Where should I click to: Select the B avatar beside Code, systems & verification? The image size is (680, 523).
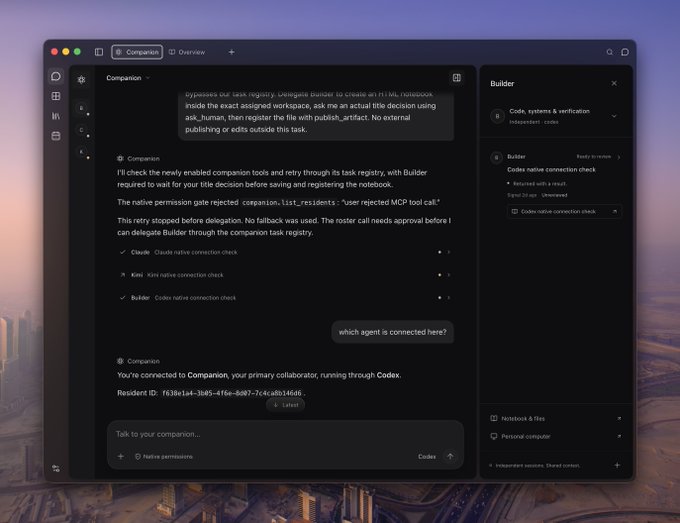click(x=497, y=116)
